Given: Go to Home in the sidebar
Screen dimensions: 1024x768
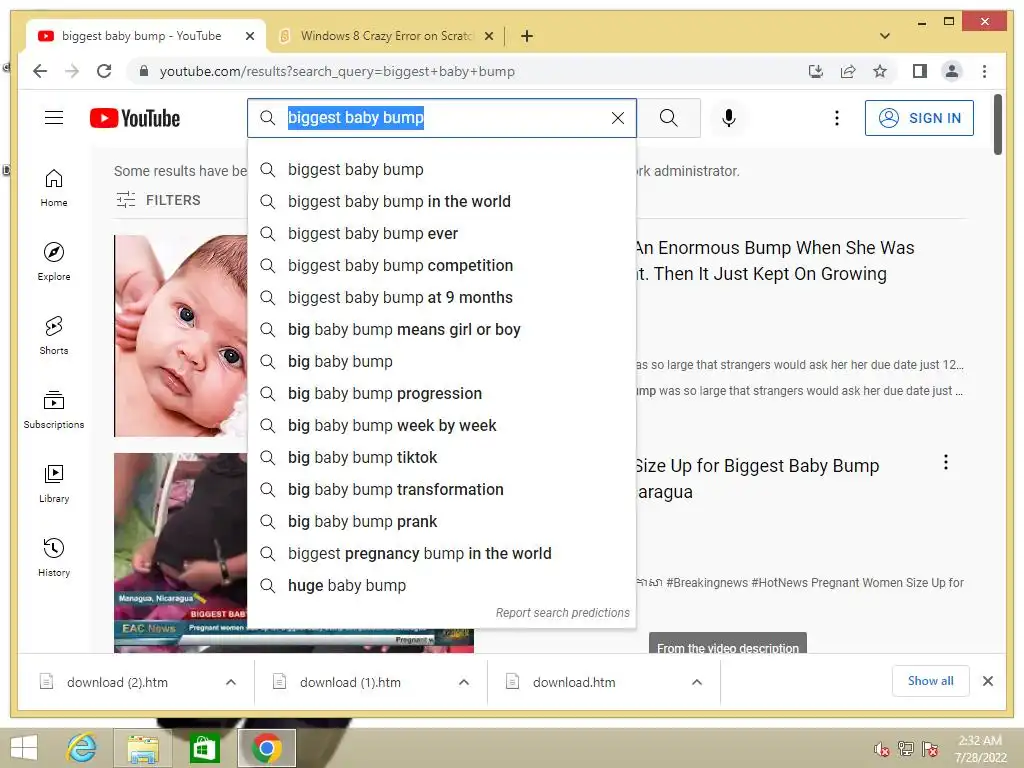Looking at the screenshot, I should click(x=54, y=188).
